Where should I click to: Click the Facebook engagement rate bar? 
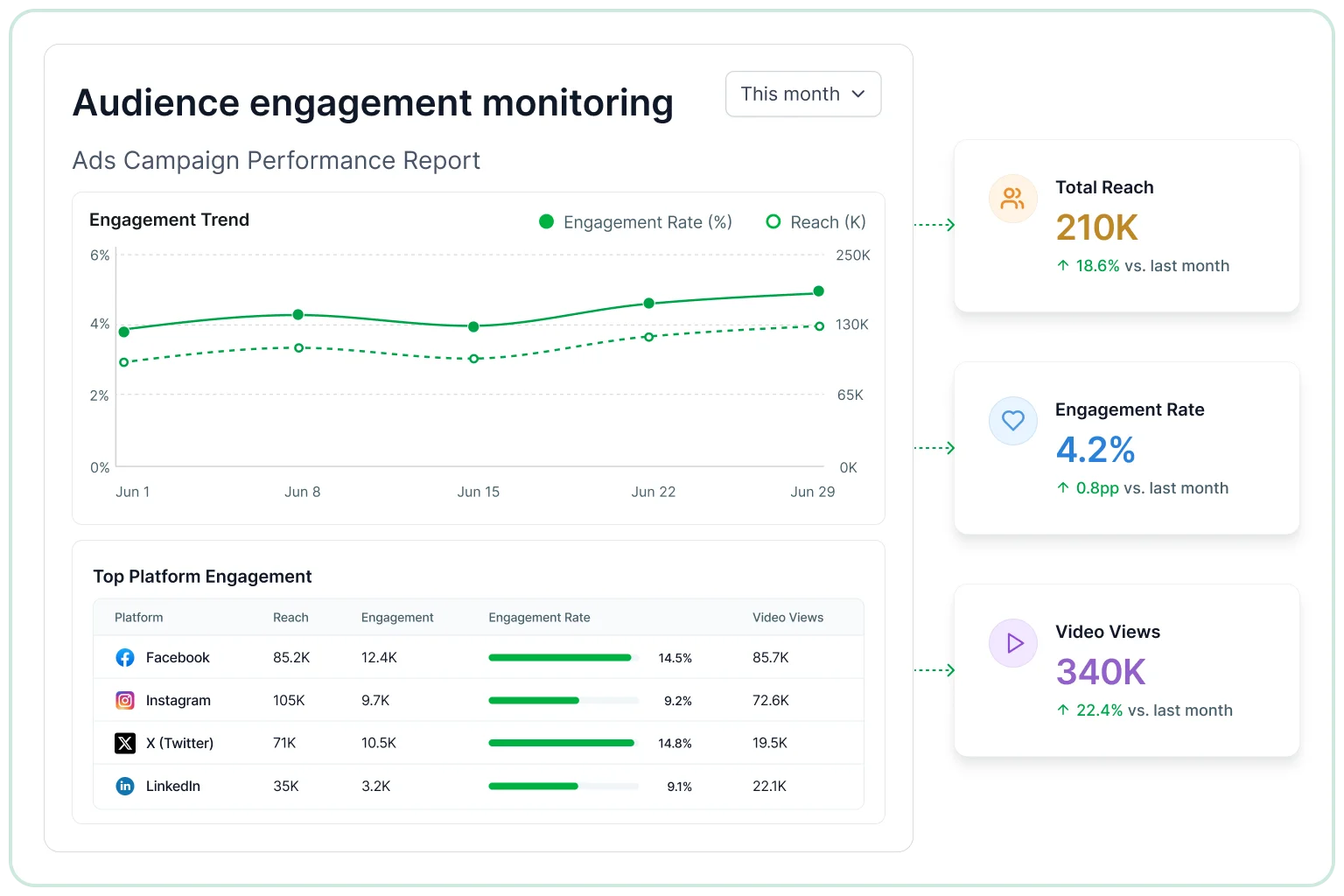563,657
